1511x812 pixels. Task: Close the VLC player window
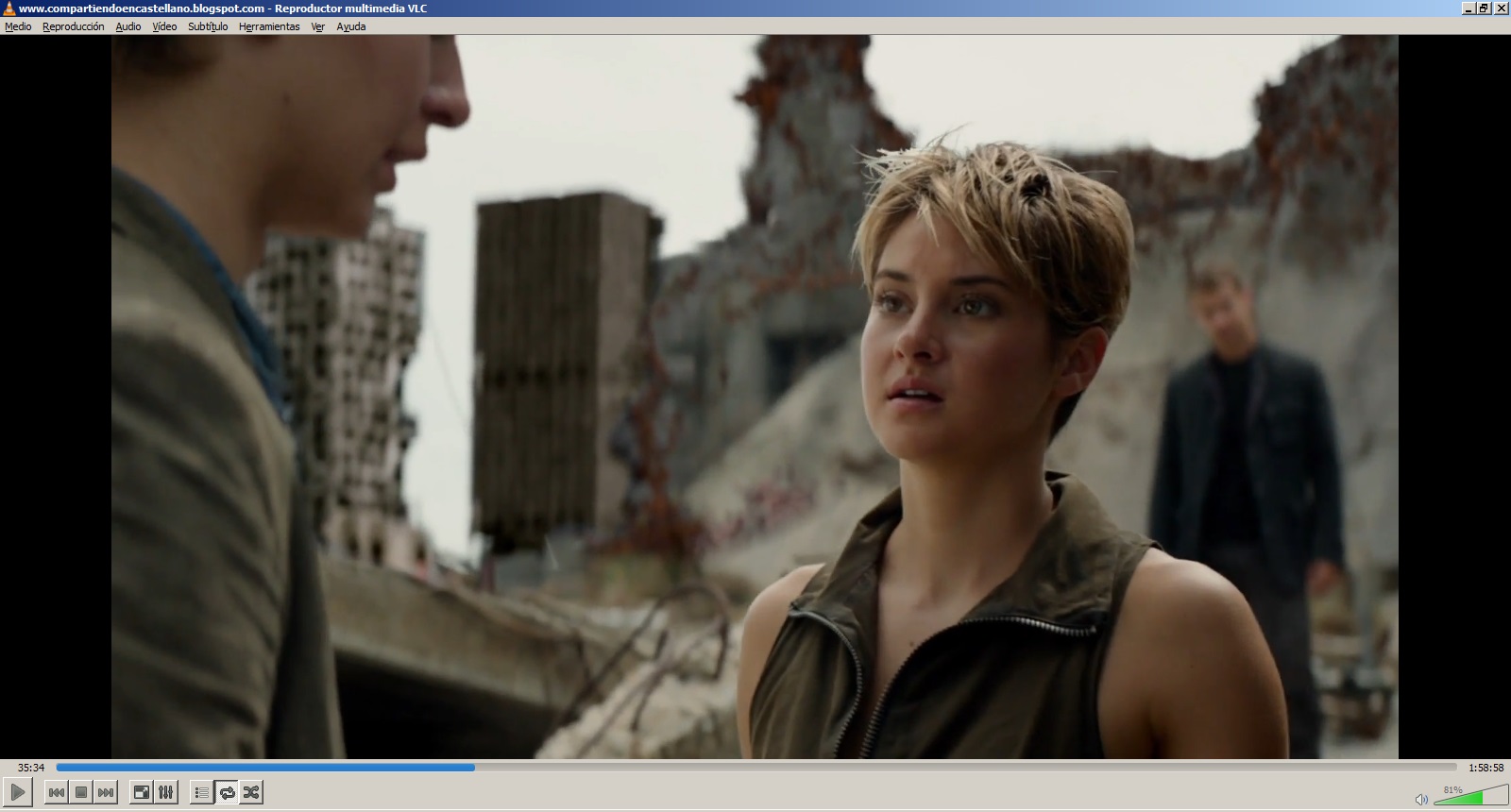[1502, 8]
